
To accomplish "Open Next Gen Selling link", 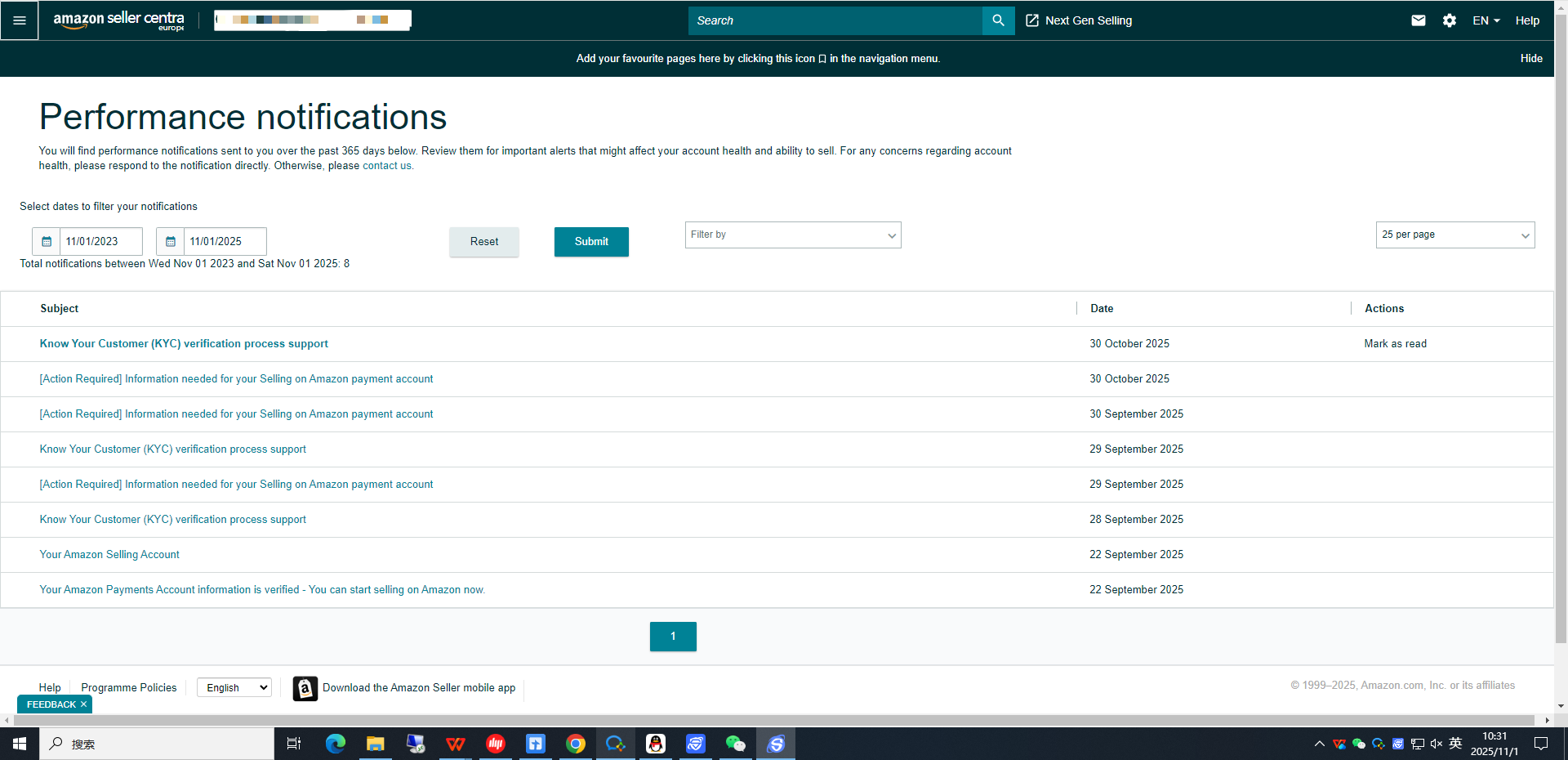I will tap(1079, 20).
